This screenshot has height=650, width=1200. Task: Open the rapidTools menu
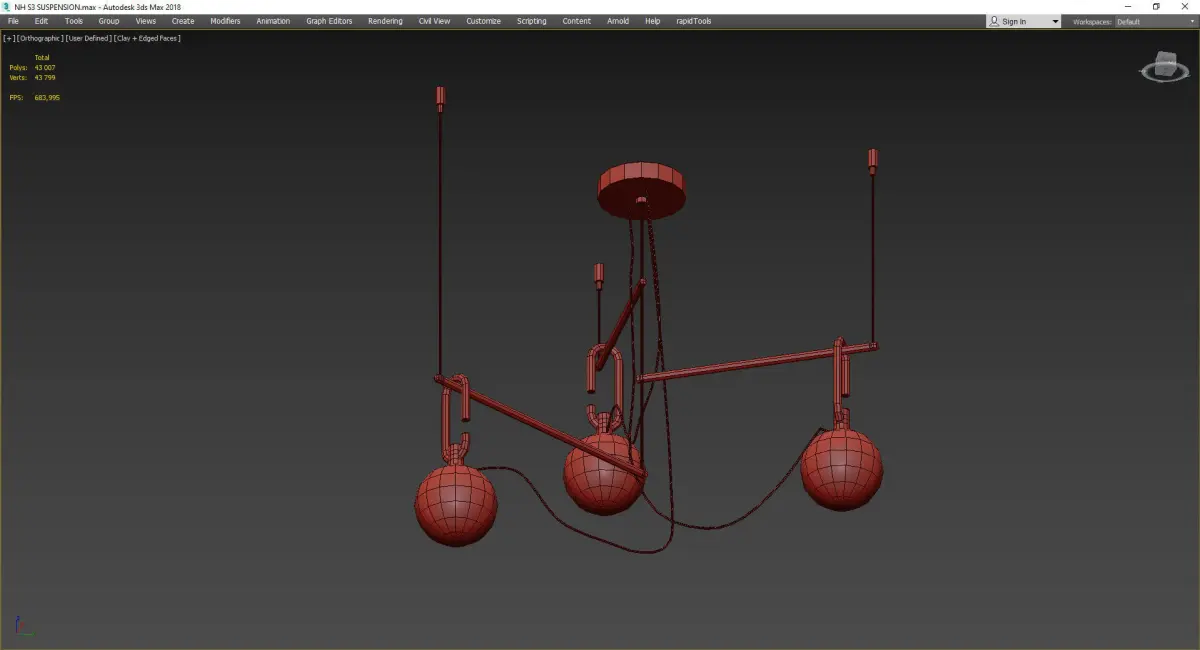[692, 21]
